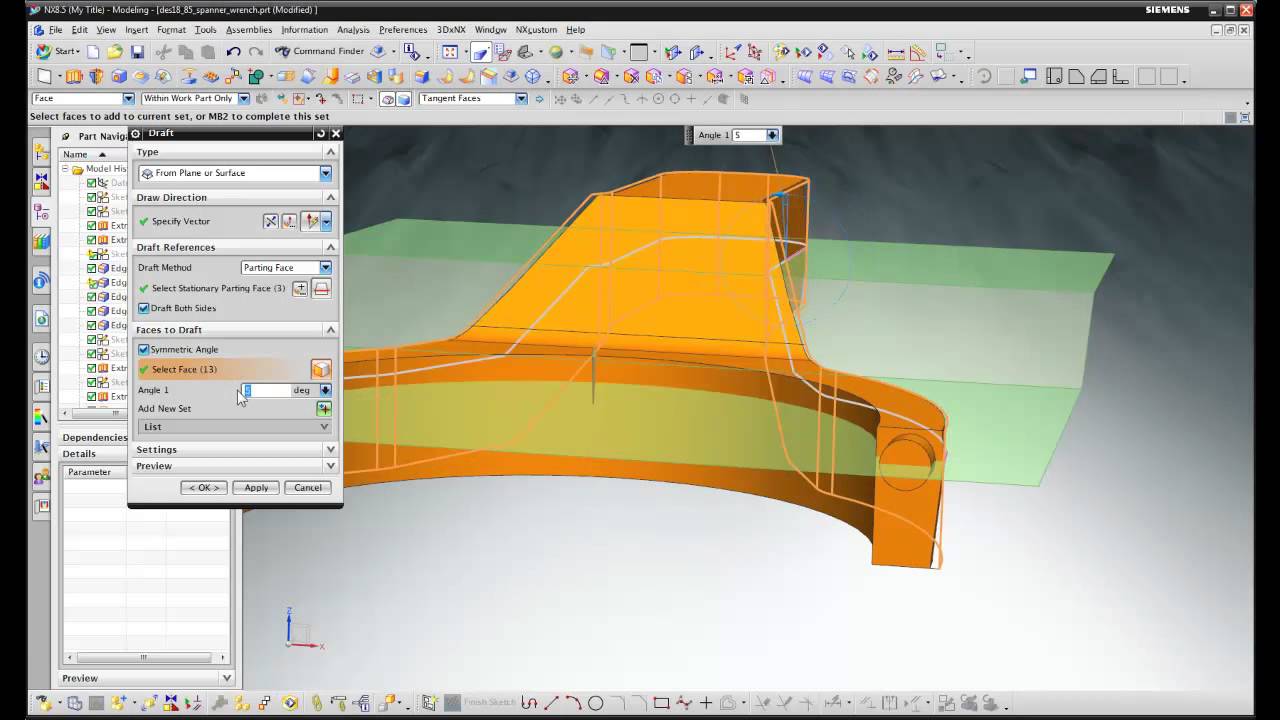Viewport: 1280px width, 720px height.
Task: Collapse the Draft References section
Action: (x=330, y=247)
